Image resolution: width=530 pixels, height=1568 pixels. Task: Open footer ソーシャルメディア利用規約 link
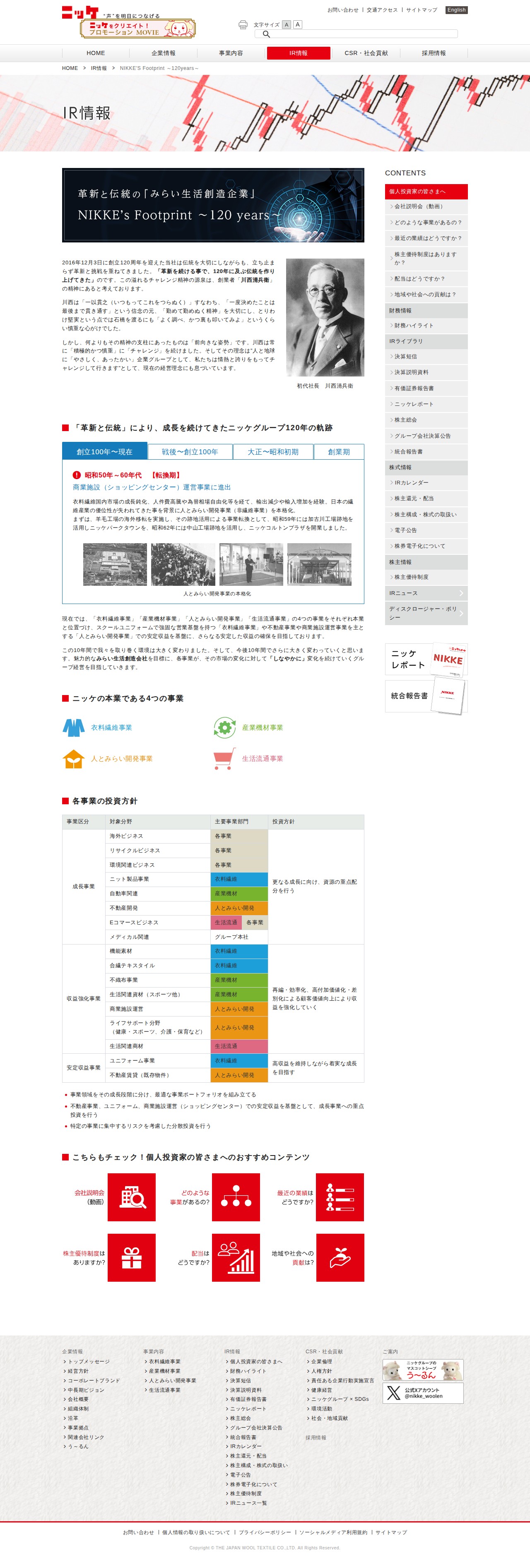[333, 1533]
